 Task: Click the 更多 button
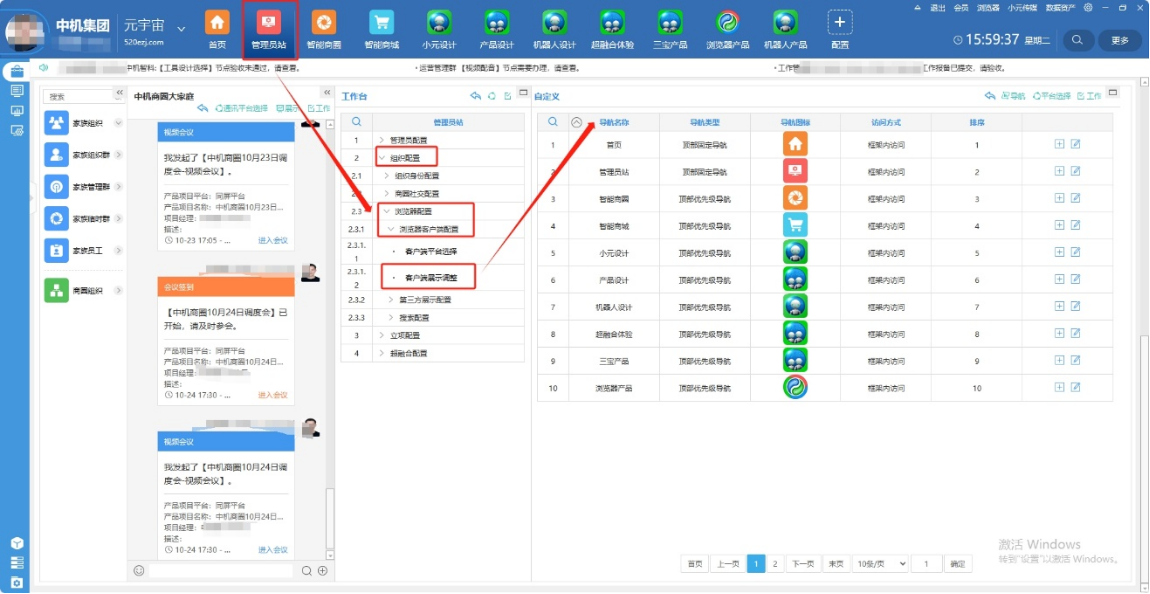[x=1120, y=40]
